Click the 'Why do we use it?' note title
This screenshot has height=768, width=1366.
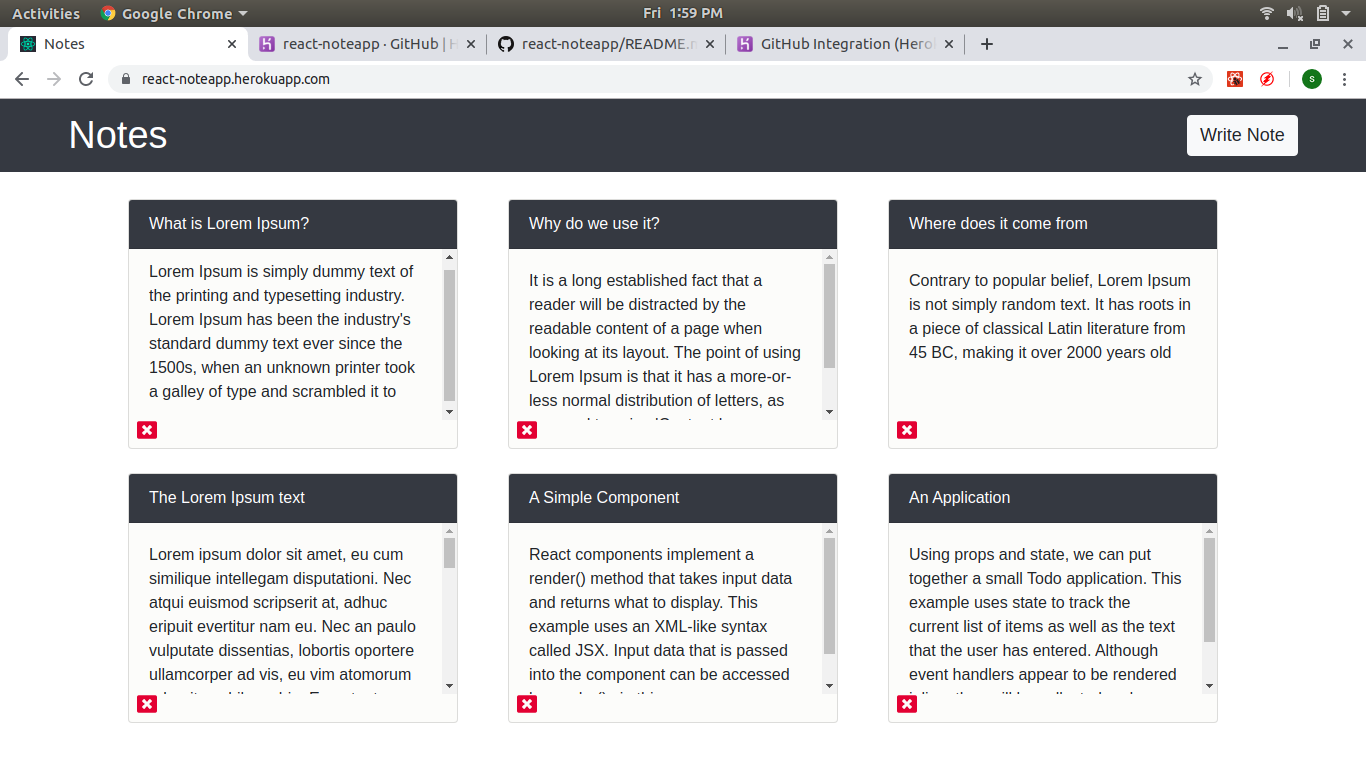click(x=594, y=223)
